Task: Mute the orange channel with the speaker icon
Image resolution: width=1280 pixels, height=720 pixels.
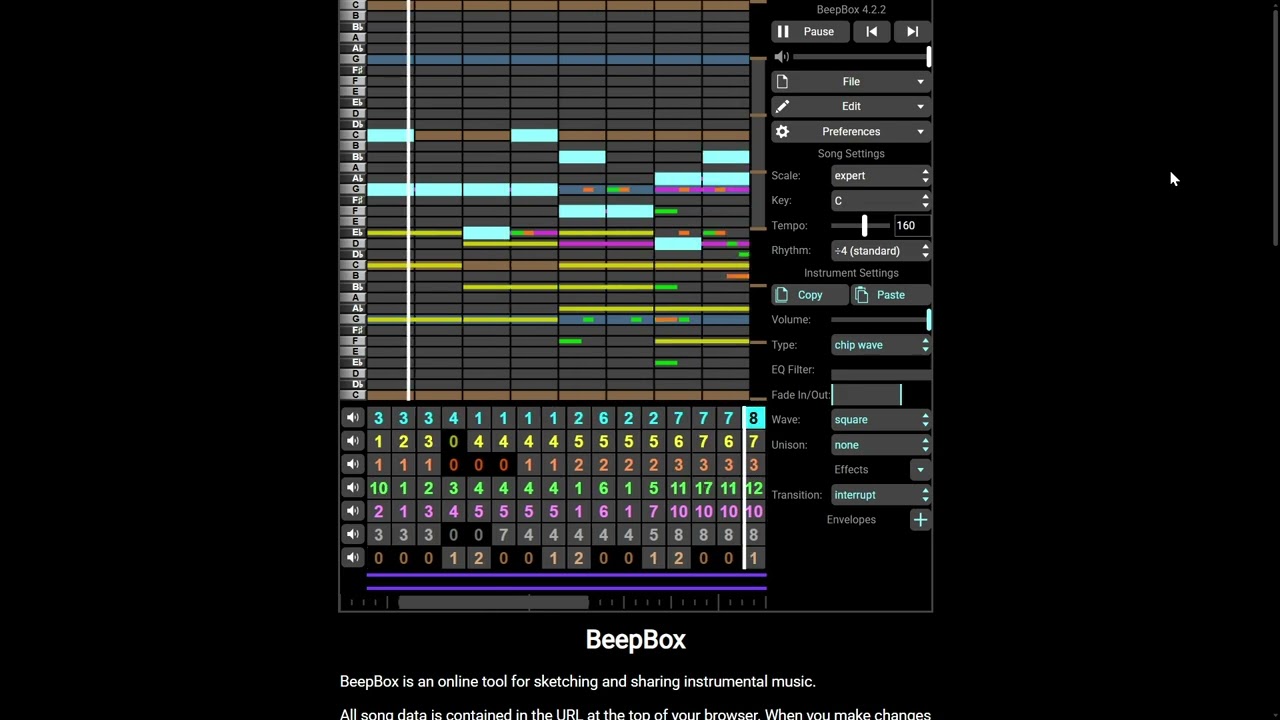Action: coord(352,465)
